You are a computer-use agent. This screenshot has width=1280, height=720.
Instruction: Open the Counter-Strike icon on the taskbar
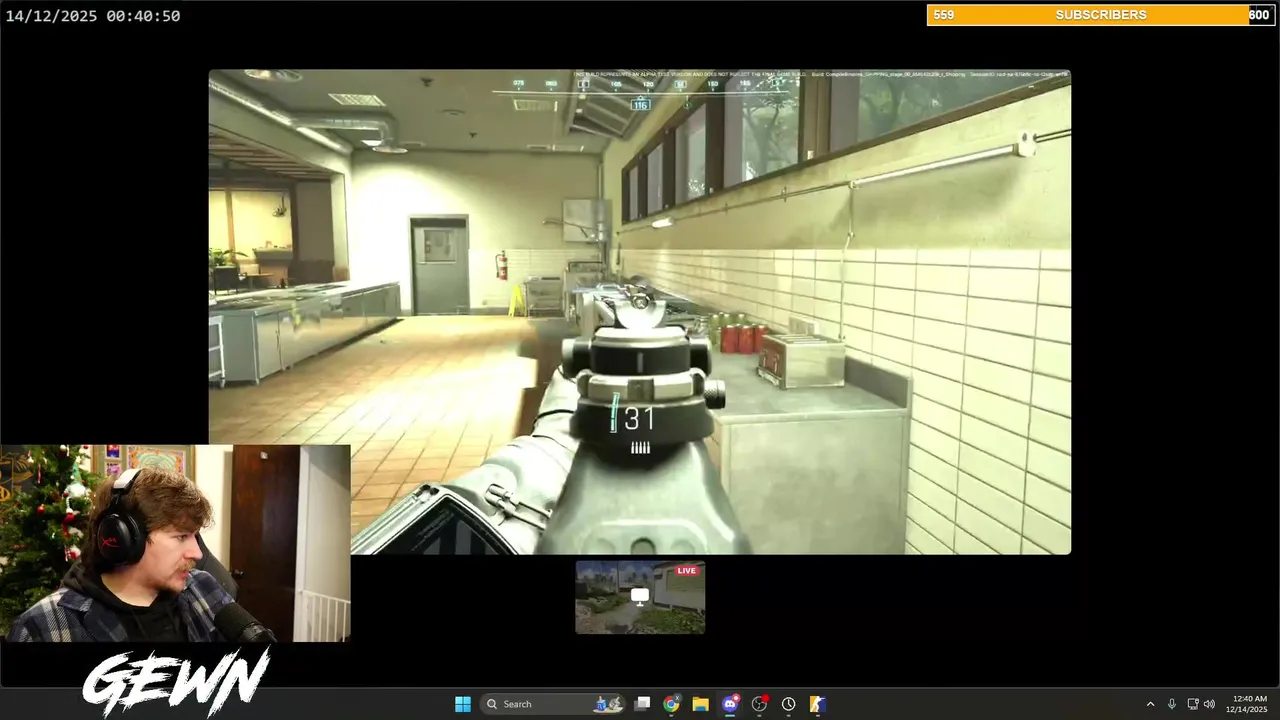[817, 704]
